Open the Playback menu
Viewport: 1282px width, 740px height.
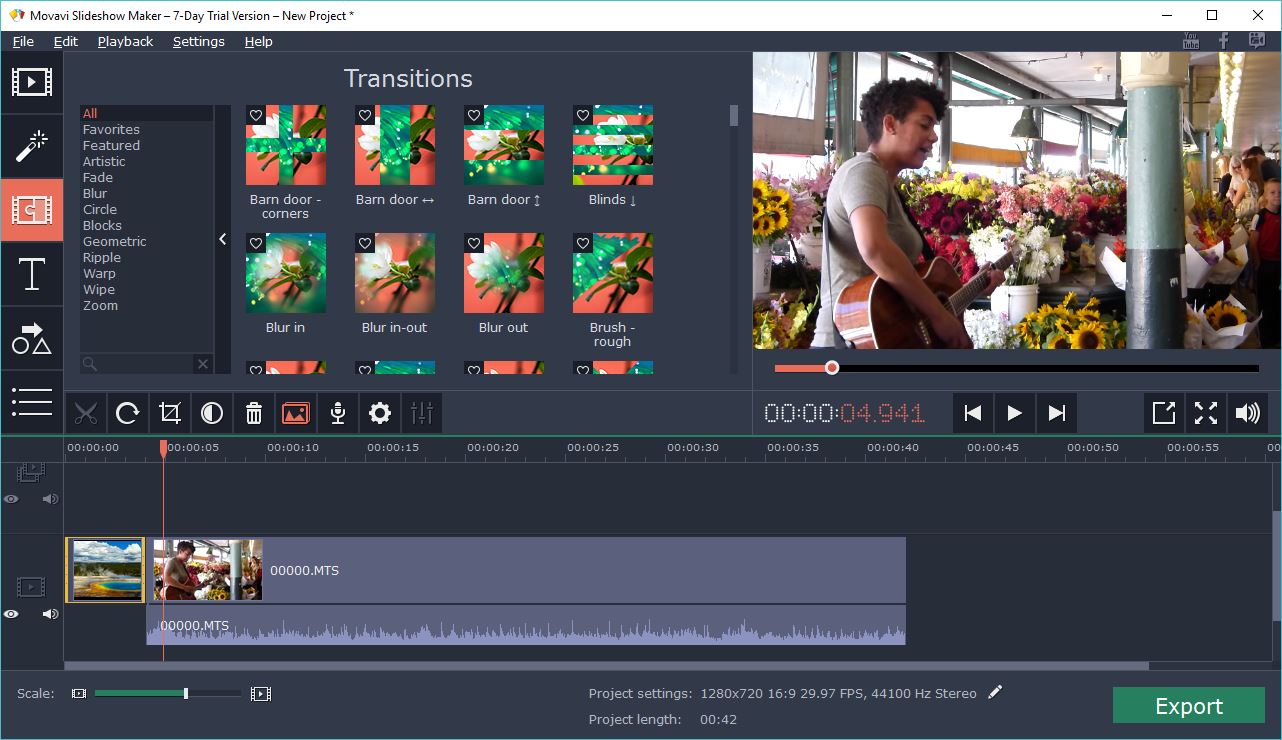(x=124, y=41)
